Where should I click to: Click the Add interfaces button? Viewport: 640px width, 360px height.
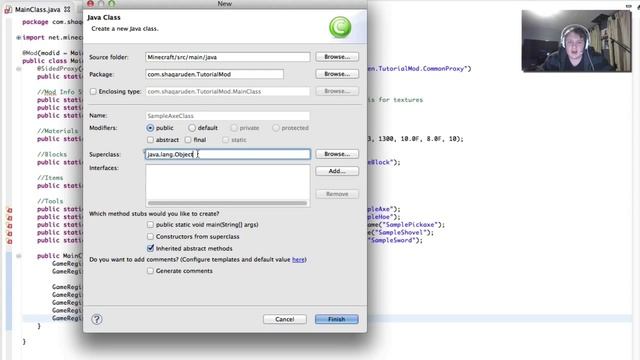(x=337, y=171)
